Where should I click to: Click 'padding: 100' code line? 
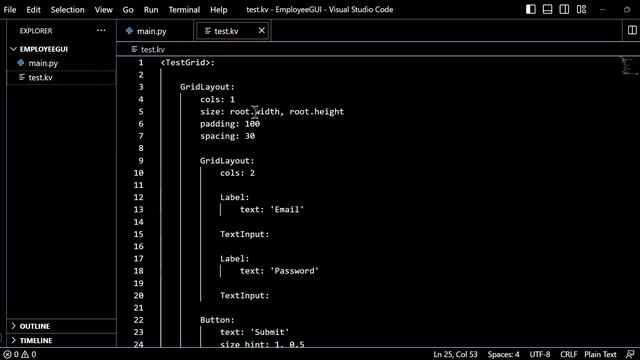[230, 124]
